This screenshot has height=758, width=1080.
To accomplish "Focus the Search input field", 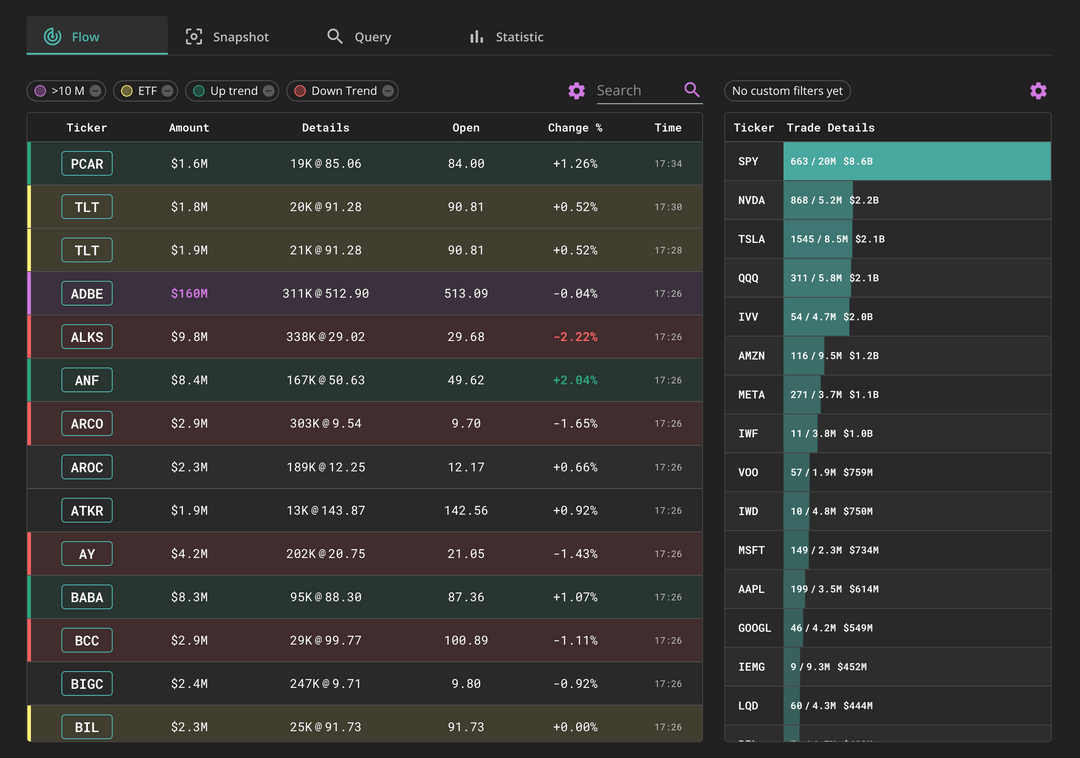I will coord(638,90).
